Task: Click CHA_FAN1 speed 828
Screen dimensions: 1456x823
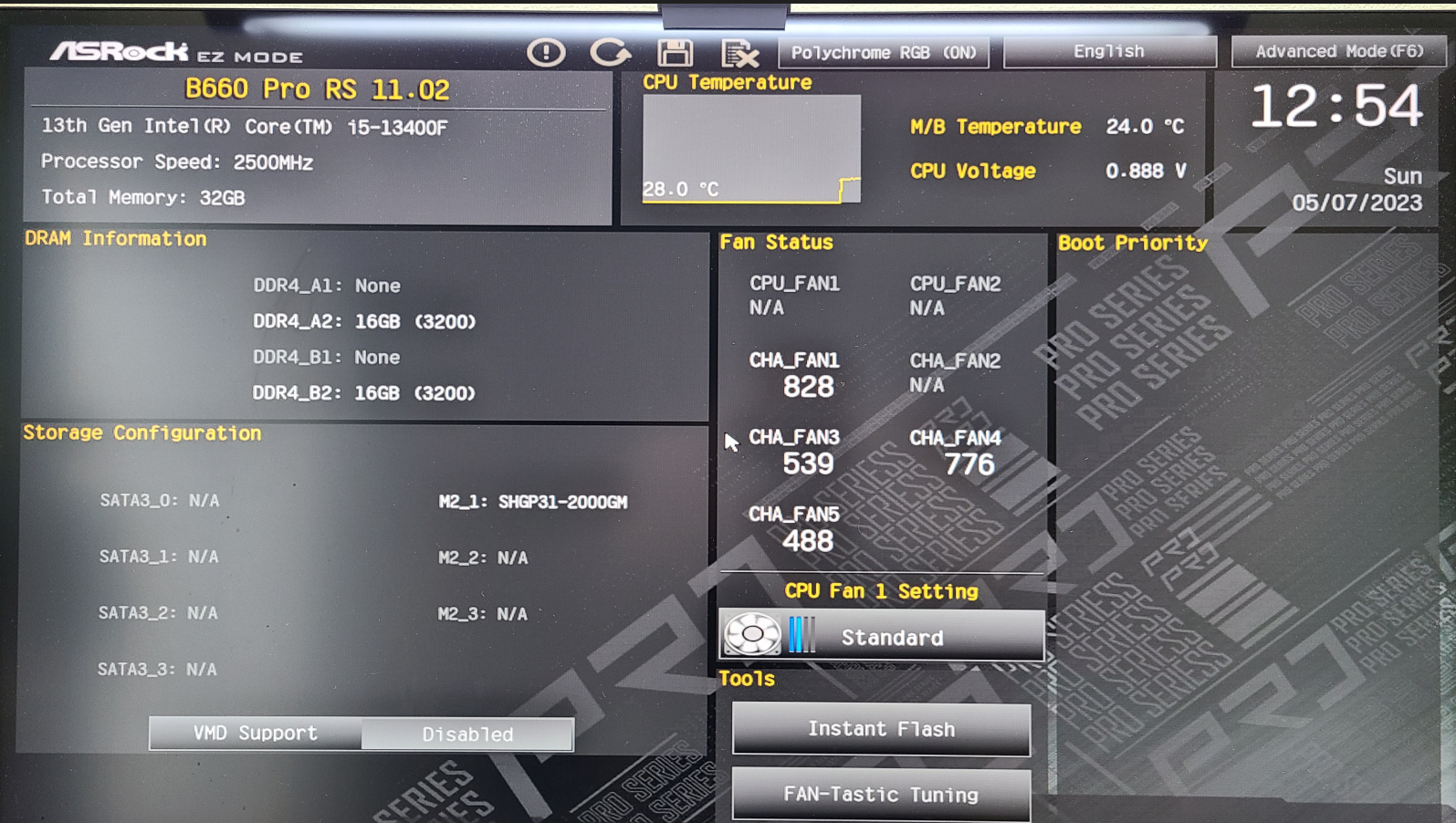Action: [795, 374]
